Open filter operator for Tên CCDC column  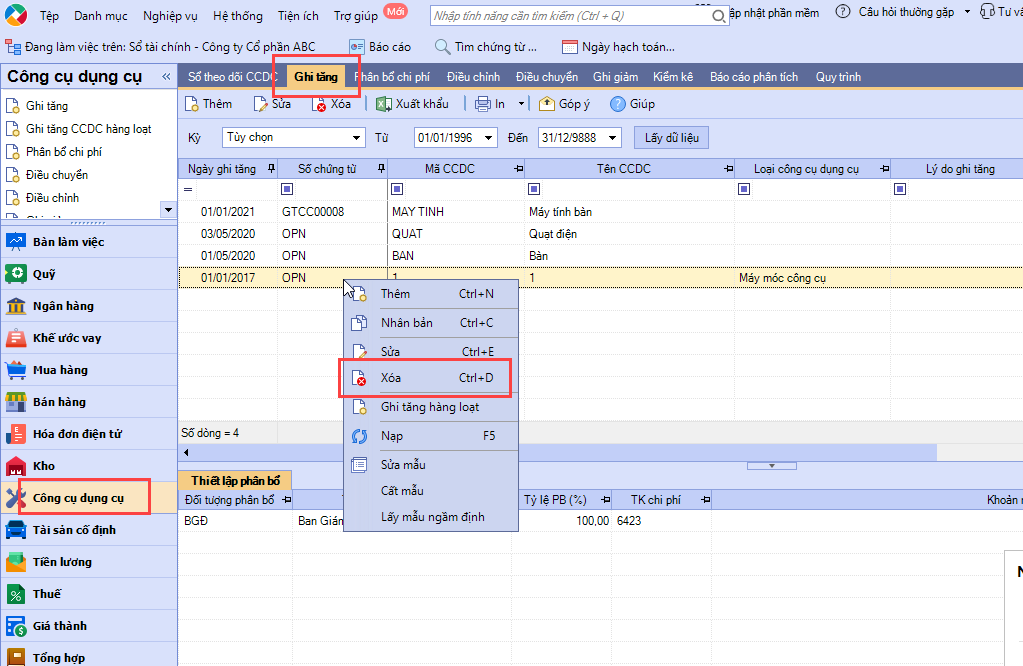(534, 189)
